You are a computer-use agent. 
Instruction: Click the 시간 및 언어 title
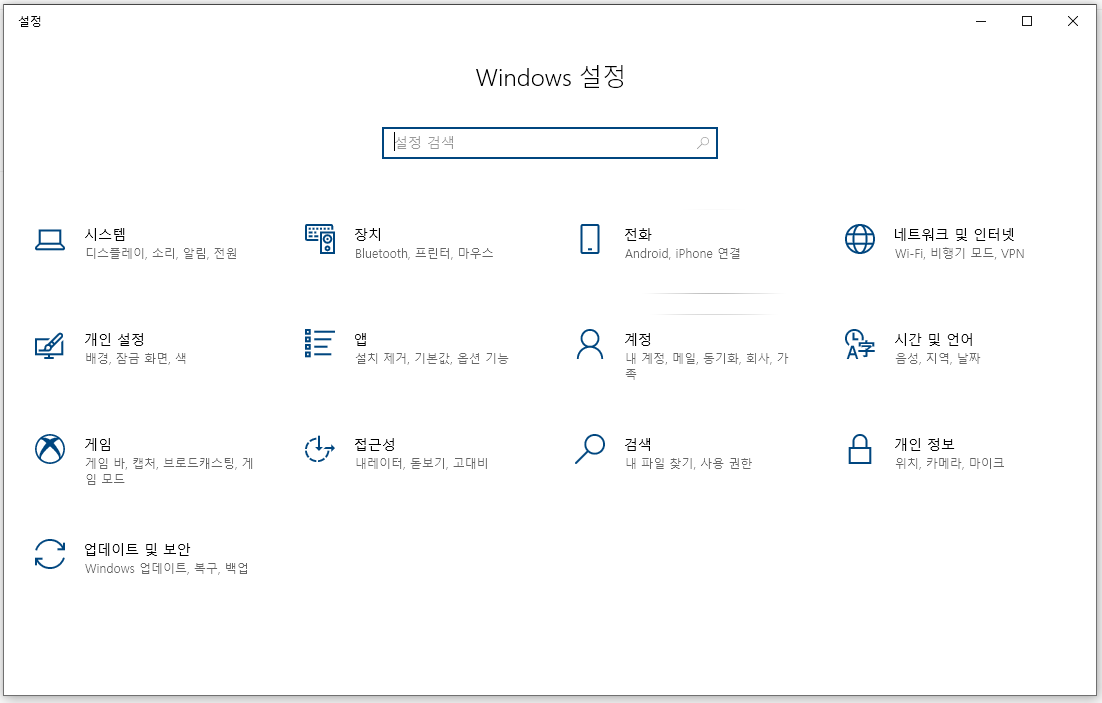(933, 339)
